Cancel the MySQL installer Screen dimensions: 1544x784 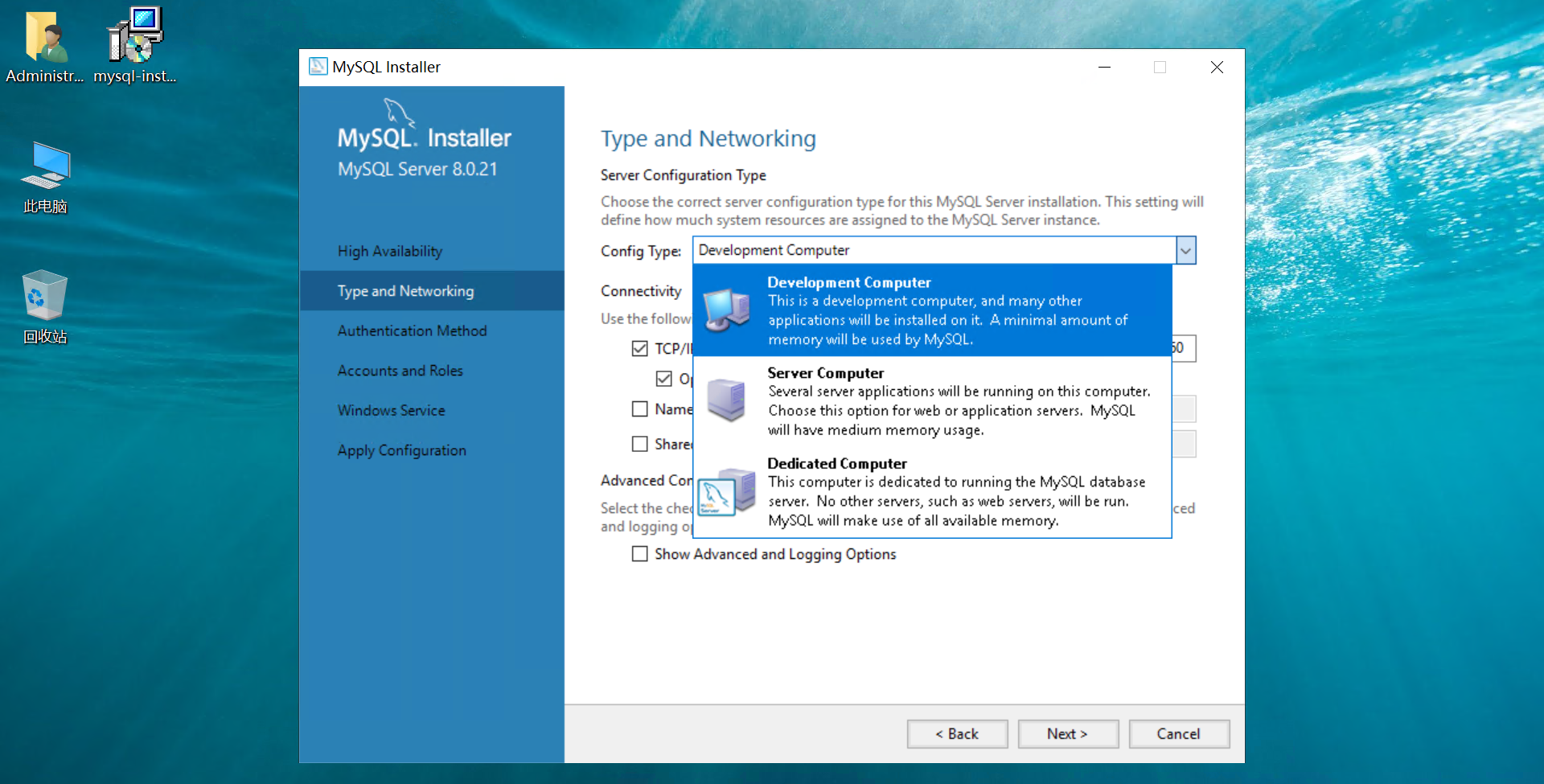click(x=1179, y=734)
